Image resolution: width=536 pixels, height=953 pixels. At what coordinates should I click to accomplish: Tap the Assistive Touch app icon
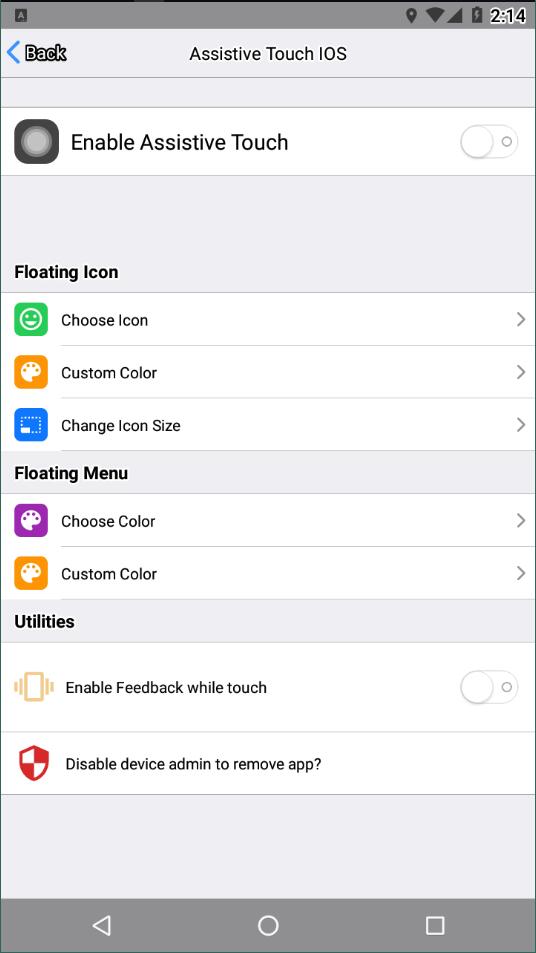36,142
